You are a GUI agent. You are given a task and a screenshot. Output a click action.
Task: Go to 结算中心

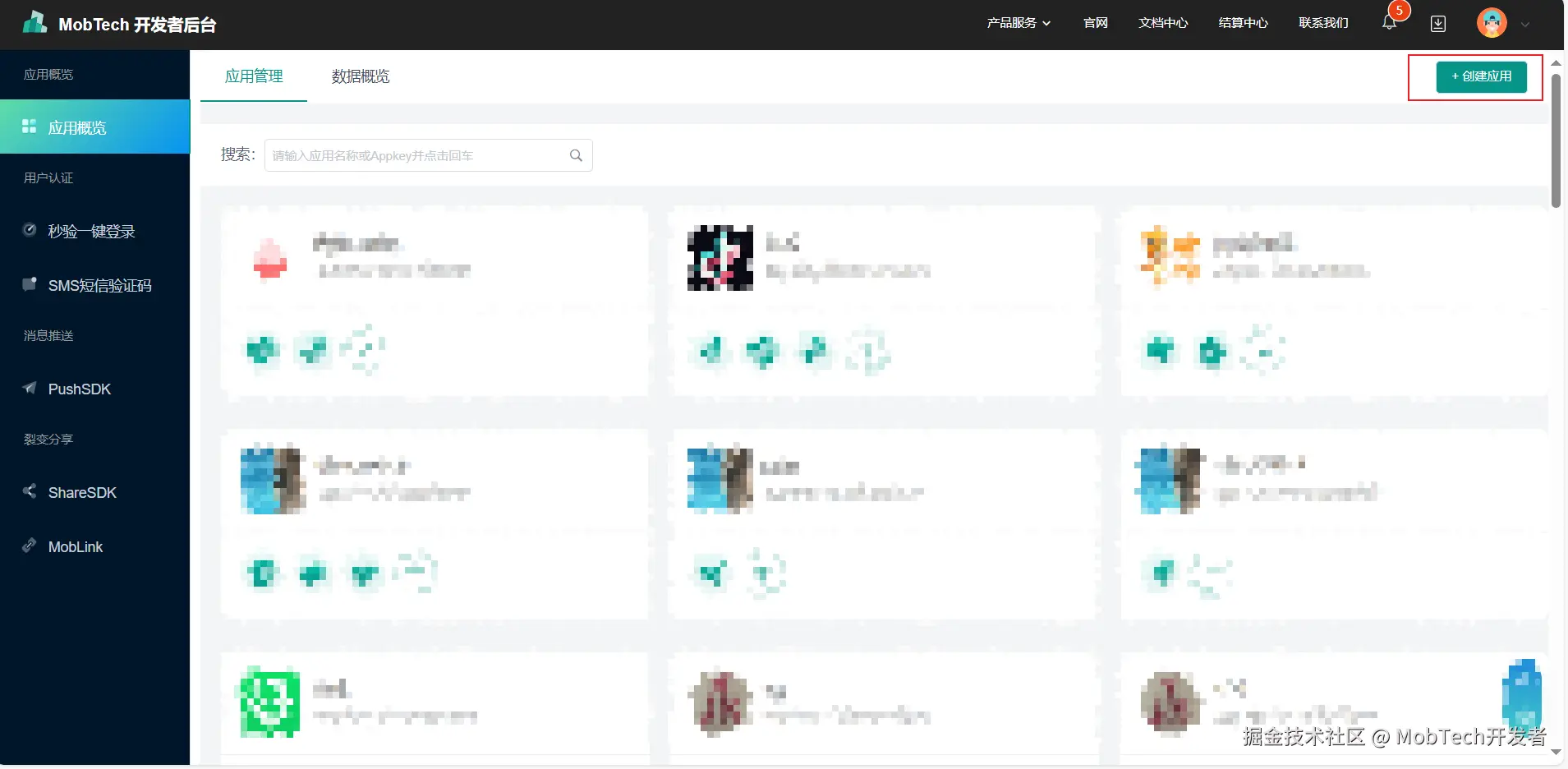click(1243, 23)
